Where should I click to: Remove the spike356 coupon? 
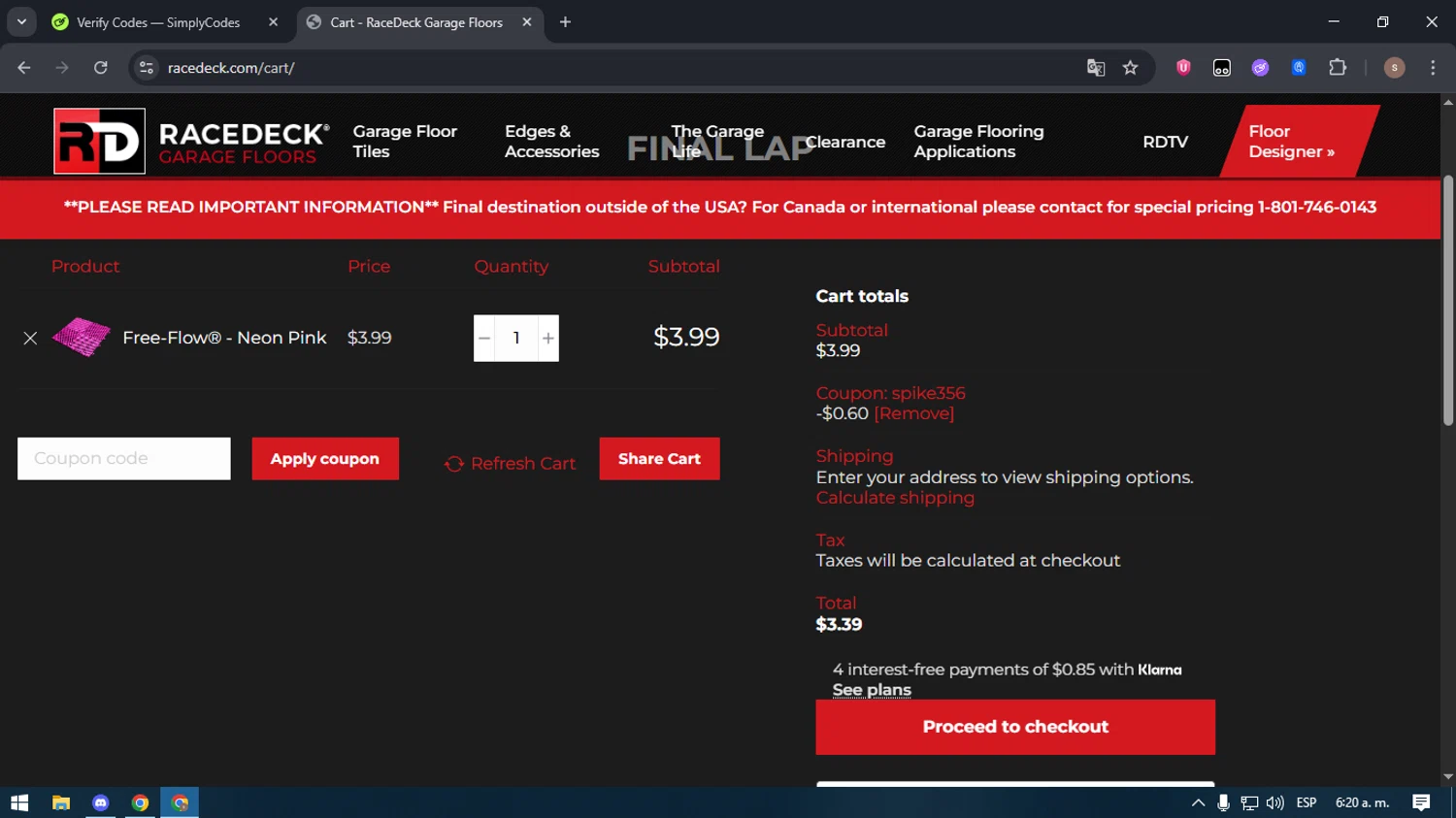pos(913,413)
